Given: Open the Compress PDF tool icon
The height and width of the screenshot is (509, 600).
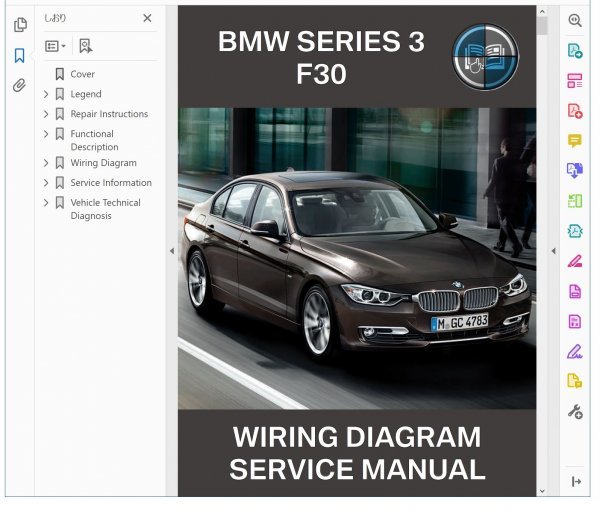Looking at the screenshot, I should pyautogui.click(x=575, y=231).
